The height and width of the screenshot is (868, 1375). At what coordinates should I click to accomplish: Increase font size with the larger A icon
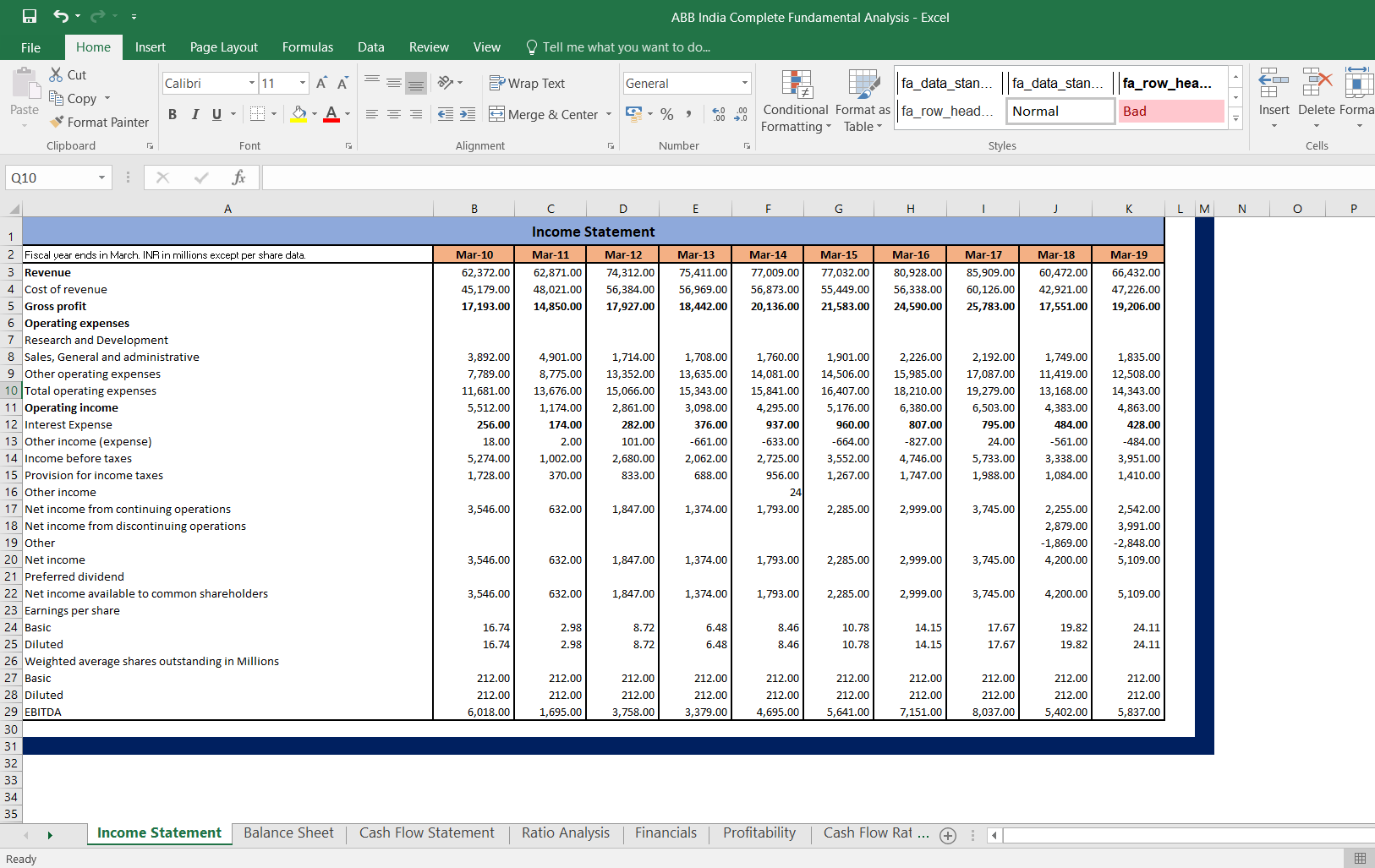[321, 83]
